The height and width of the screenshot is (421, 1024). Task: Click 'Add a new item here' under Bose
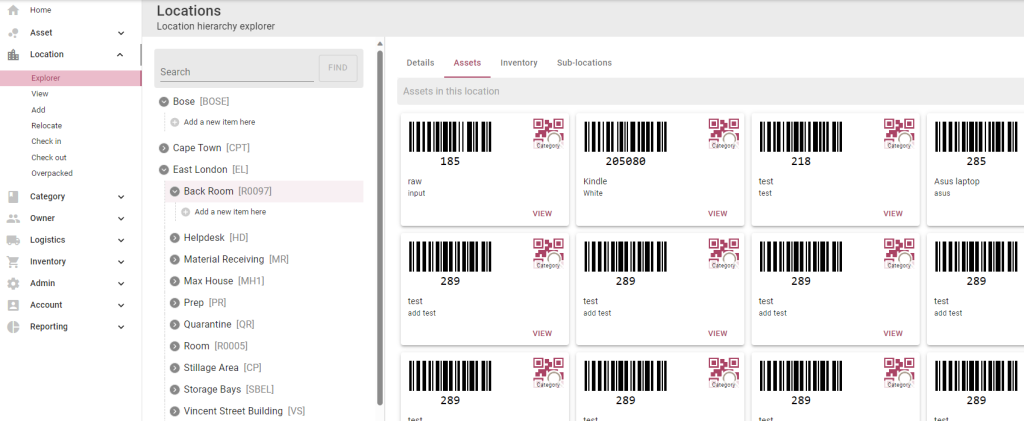[219, 122]
